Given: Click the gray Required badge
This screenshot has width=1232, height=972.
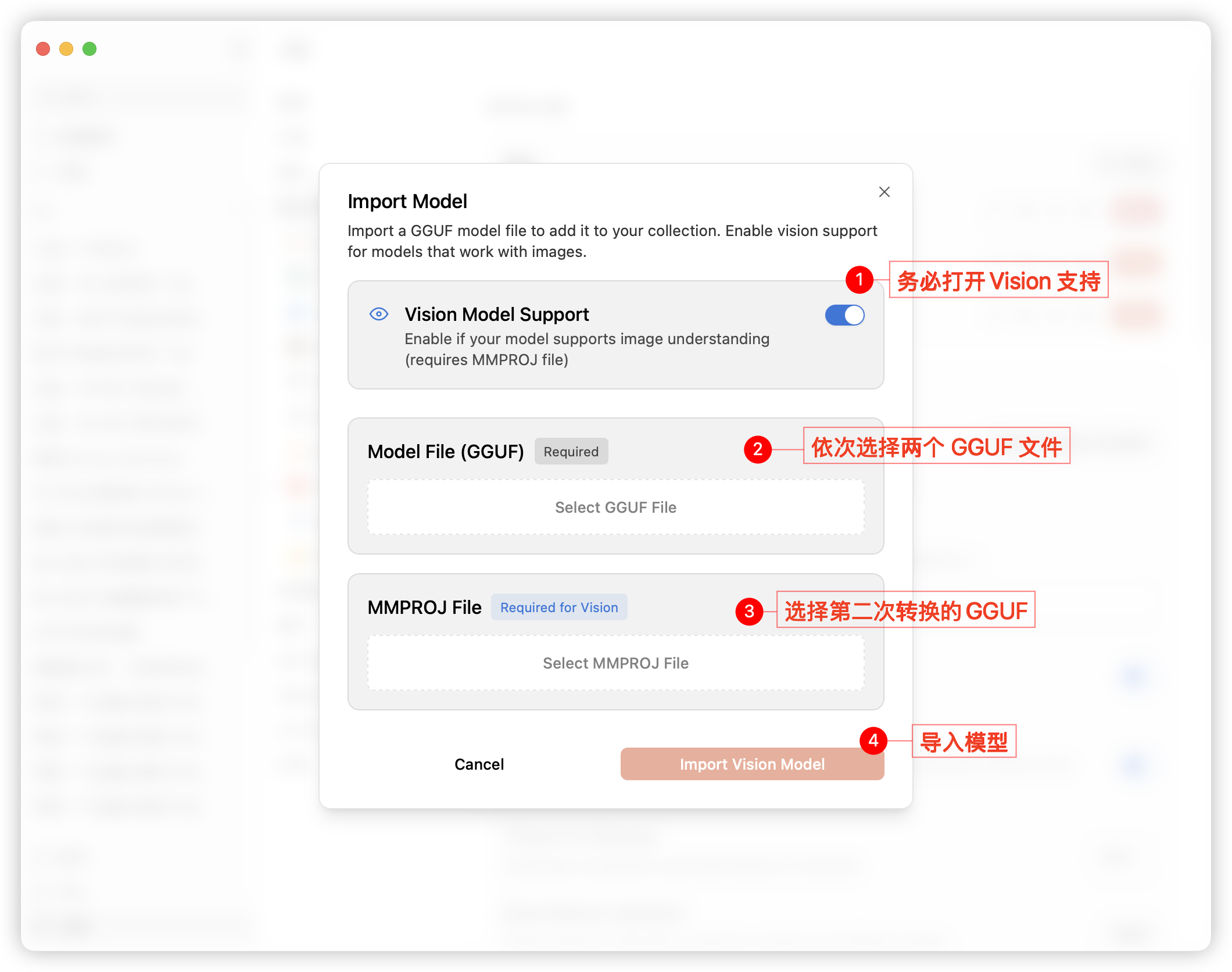Looking at the screenshot, I should [571, 452].
